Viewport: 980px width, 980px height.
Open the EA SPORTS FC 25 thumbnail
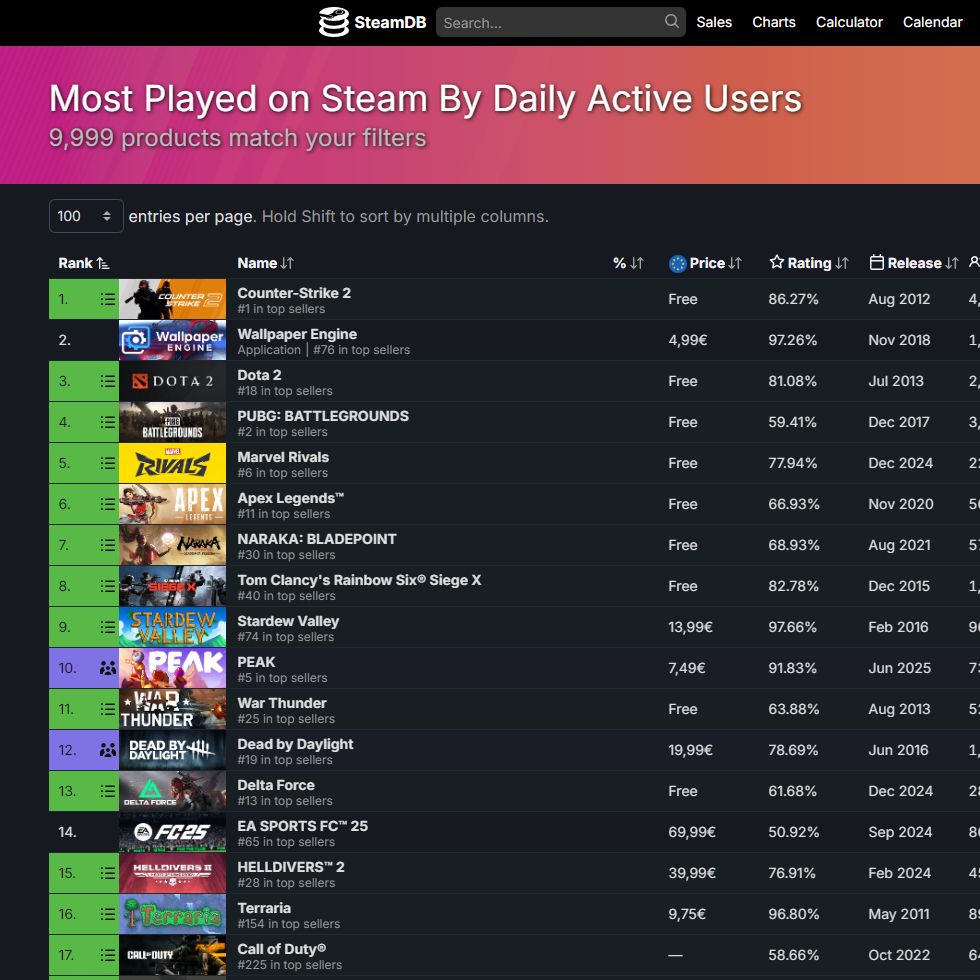pyautogui.click(x=172, y=832)
